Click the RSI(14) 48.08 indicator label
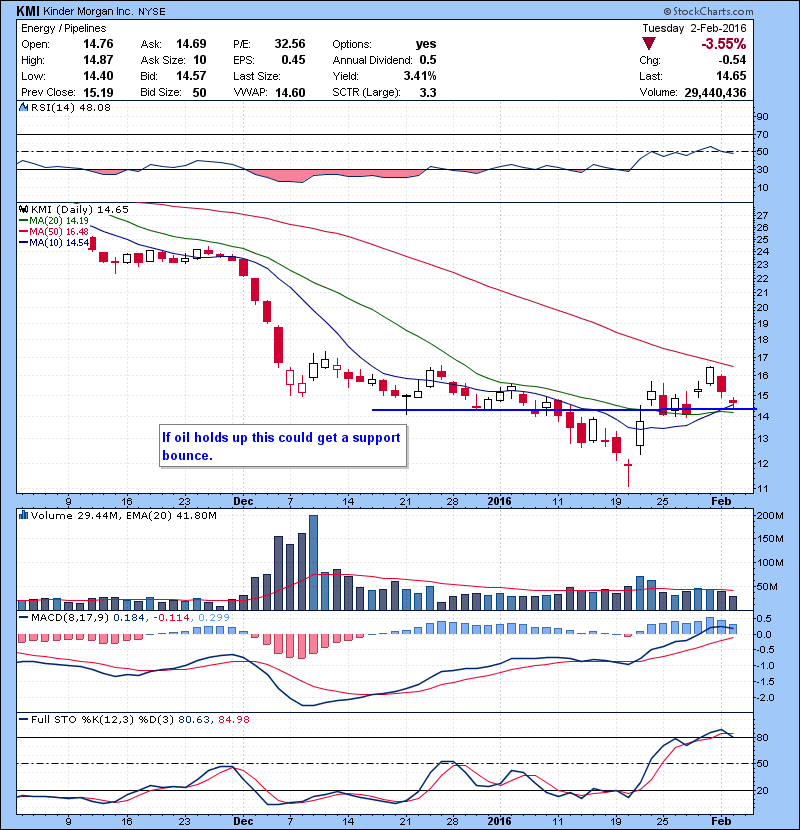 pos(70,107)
